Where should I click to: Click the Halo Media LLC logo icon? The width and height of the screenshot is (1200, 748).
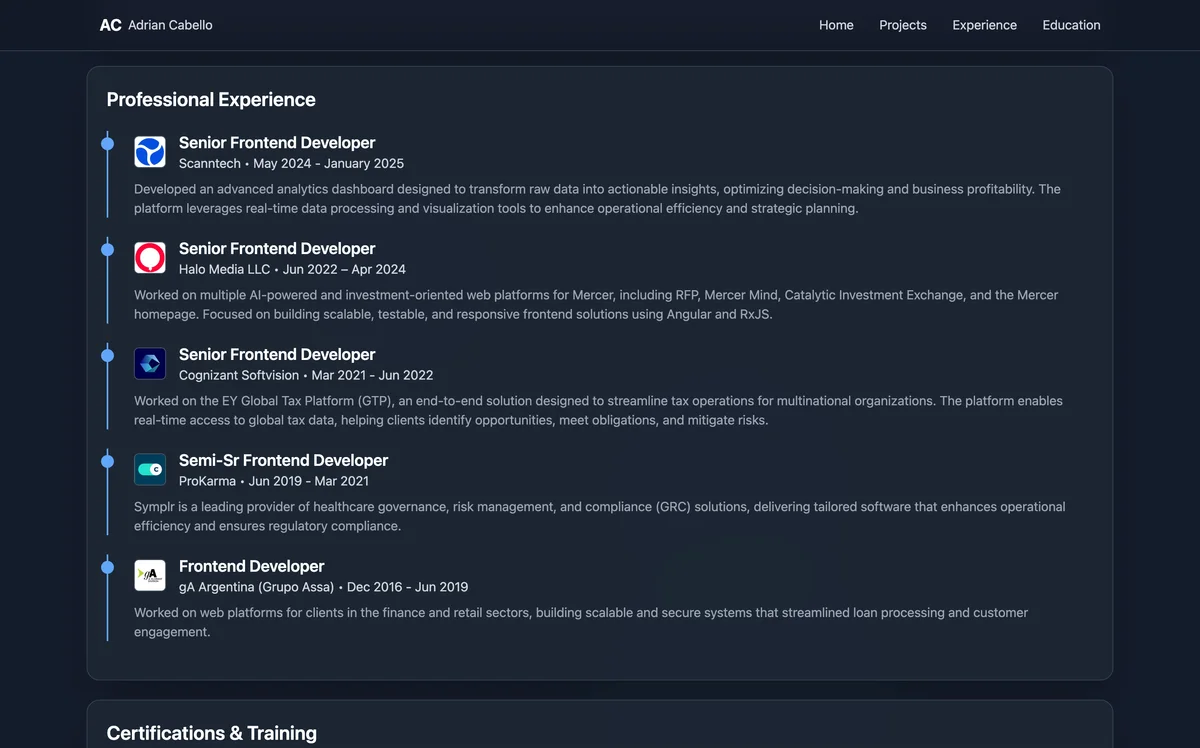click(x=150, y=258)
